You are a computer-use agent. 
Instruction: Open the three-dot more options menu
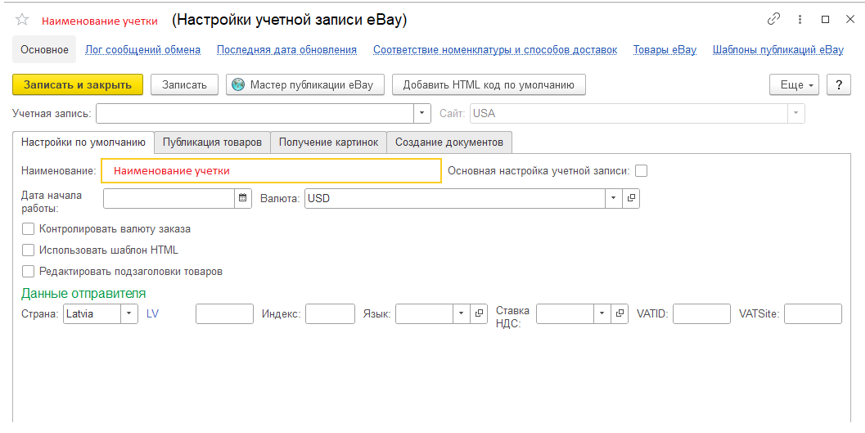pos(799,19)
